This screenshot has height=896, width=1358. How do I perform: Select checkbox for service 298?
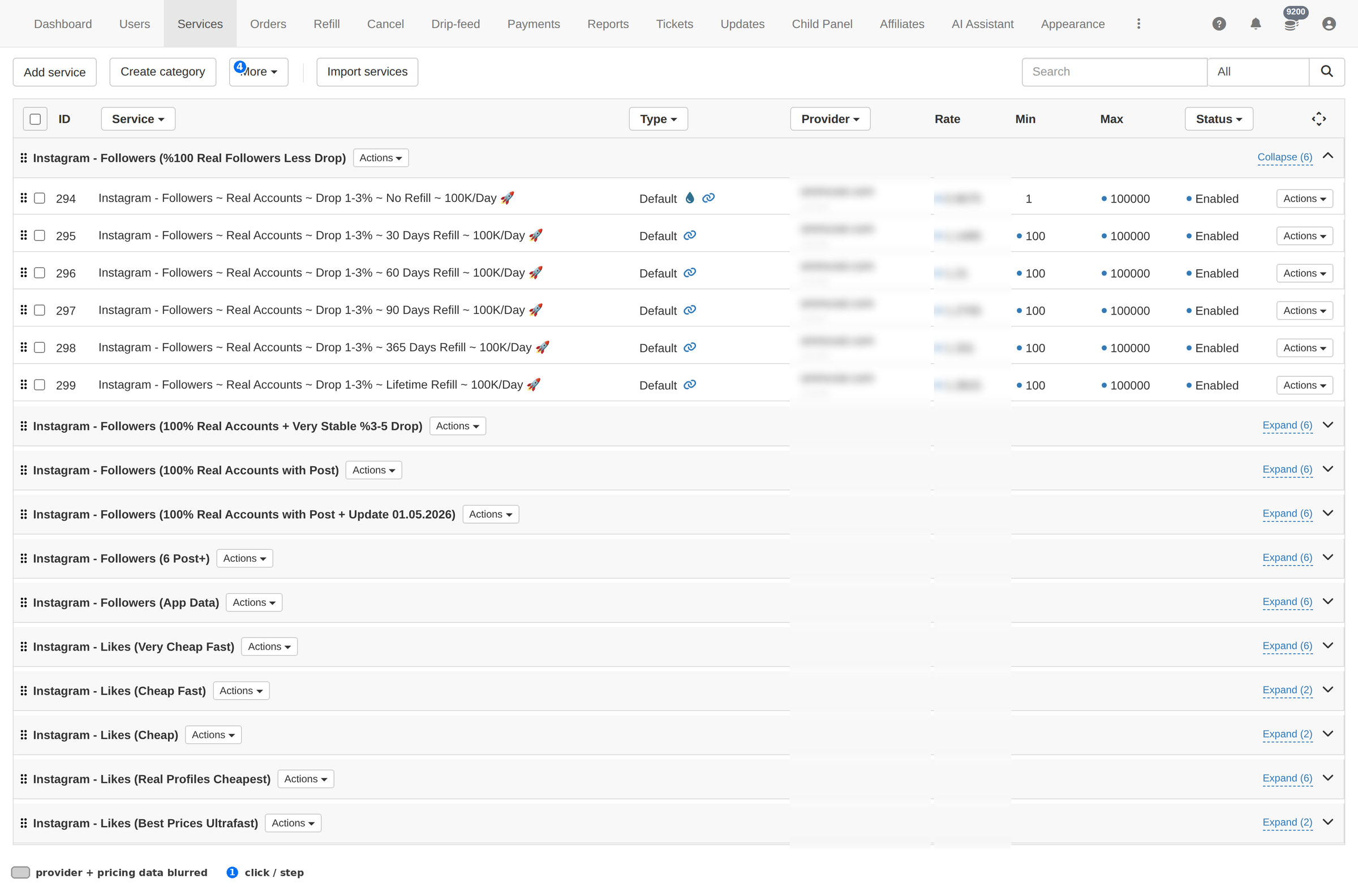(x=40, y=347)
